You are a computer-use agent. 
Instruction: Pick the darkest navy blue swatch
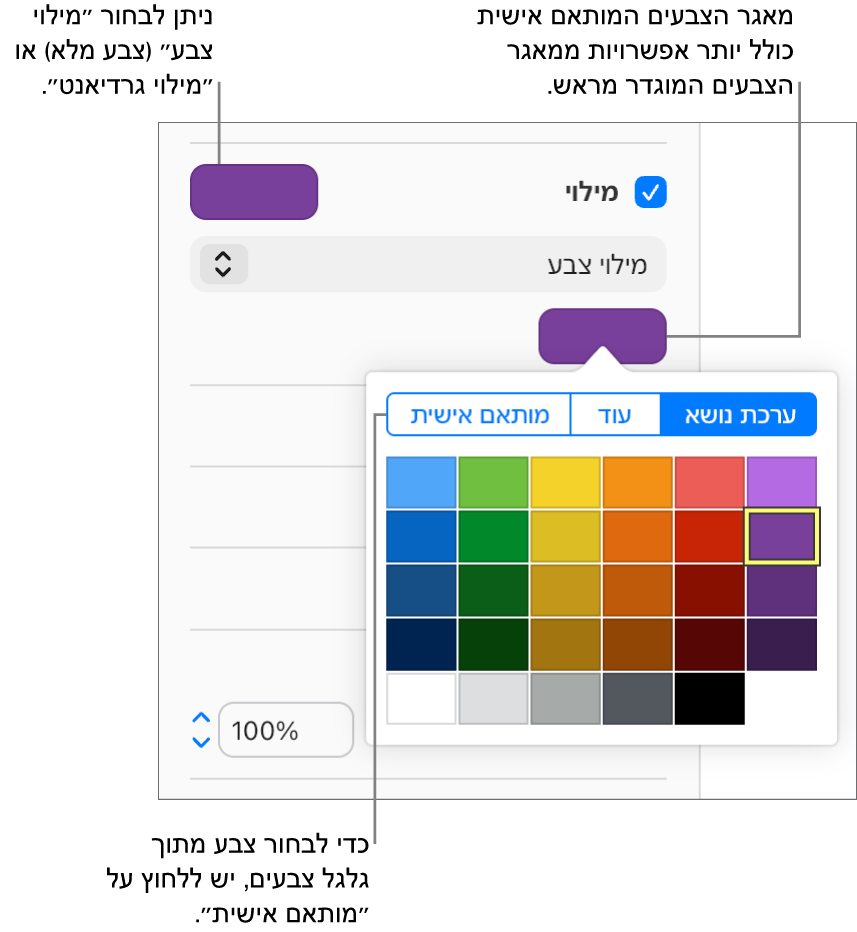pos(421,644)
